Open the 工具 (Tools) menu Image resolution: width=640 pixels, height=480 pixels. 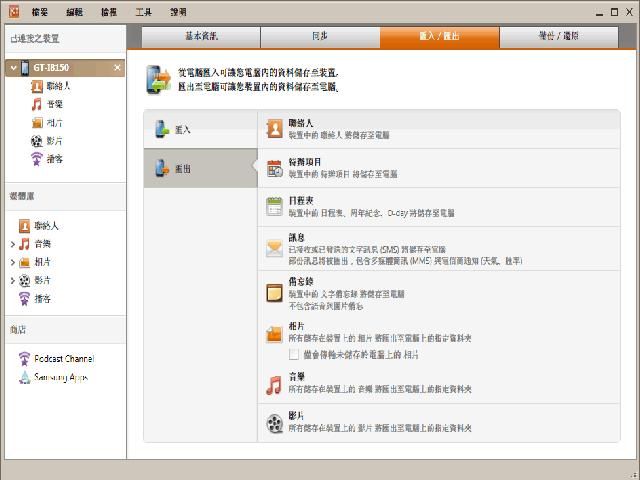click(x=144, y=12)
